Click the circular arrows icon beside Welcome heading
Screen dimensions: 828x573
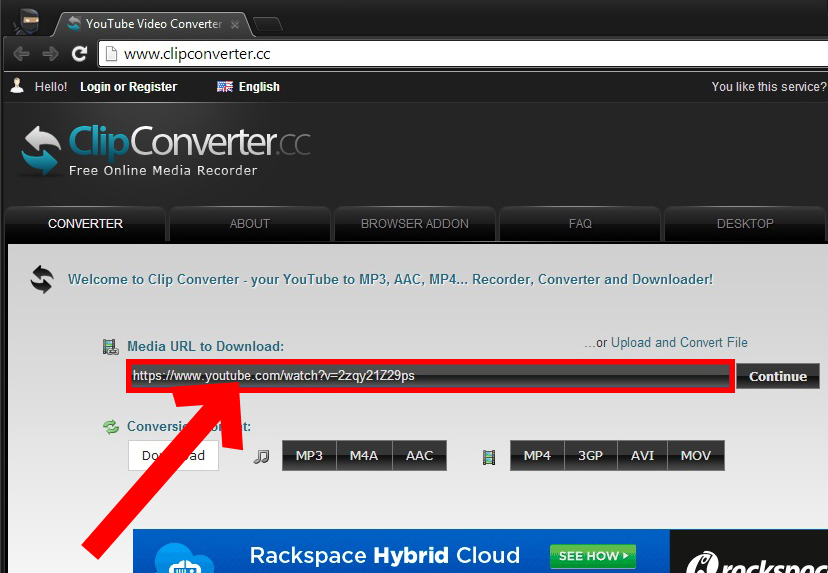(42, 279)
